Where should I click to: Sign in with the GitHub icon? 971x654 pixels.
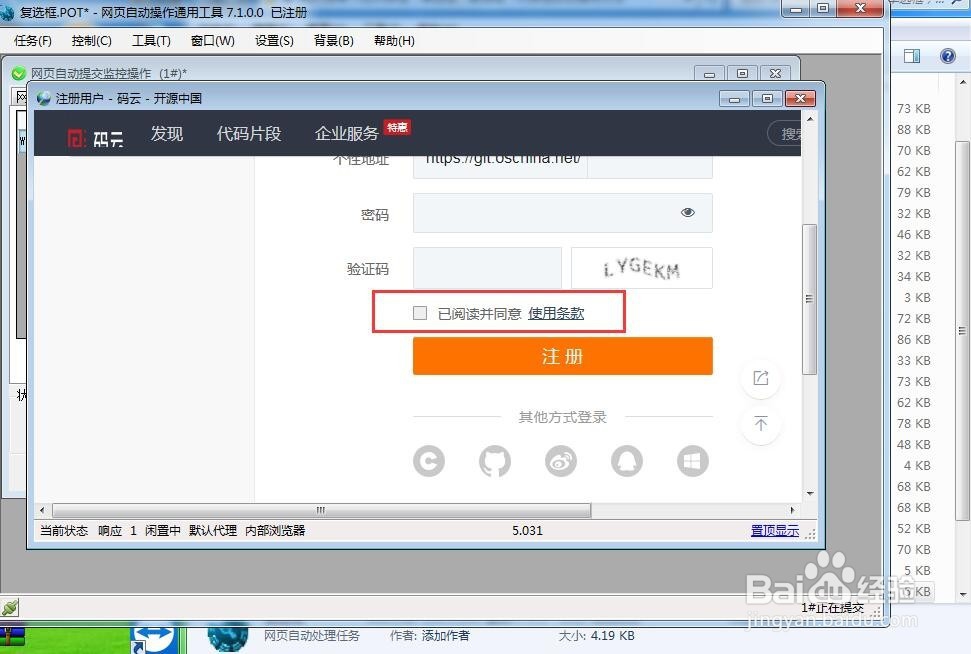pyautogui.click(x=494, y=461)
